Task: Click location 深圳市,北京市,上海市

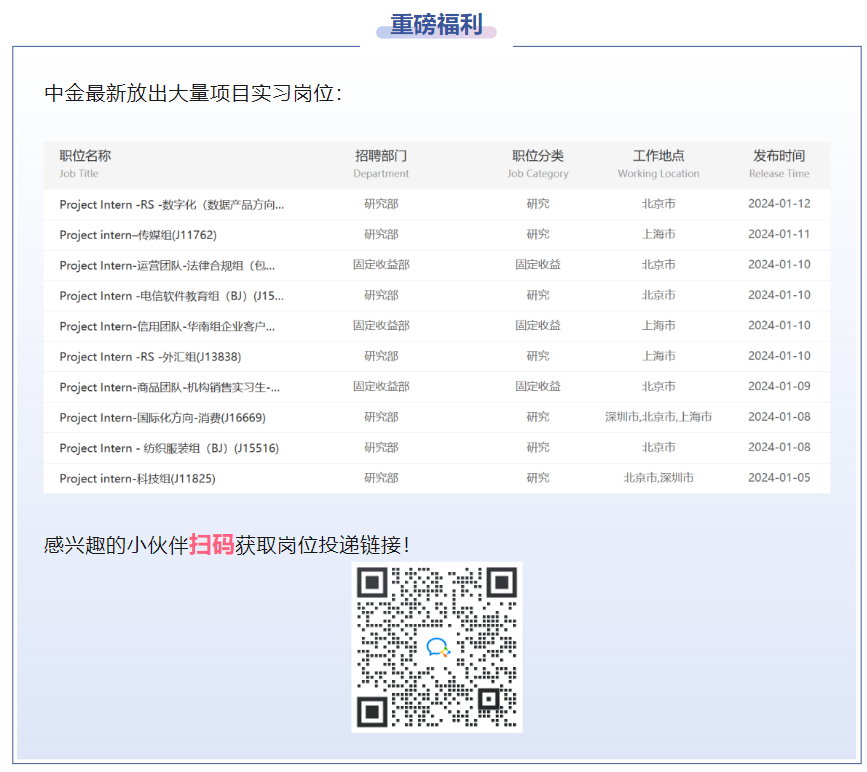Action: 659,416
